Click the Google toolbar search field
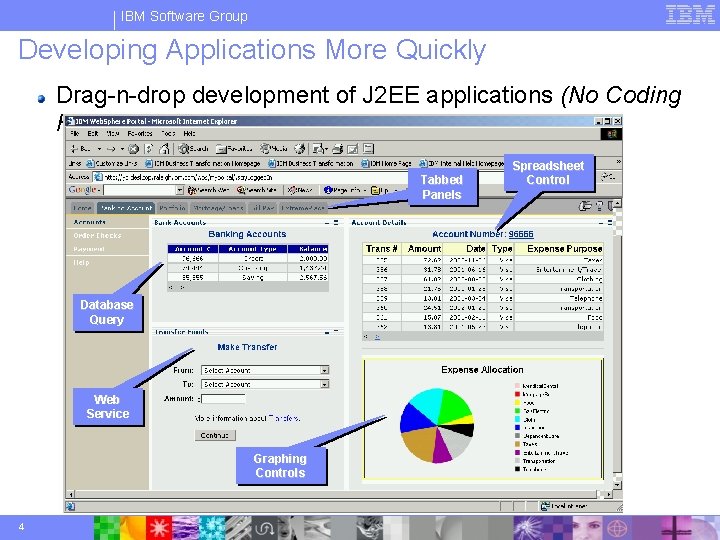 [140, 190]
